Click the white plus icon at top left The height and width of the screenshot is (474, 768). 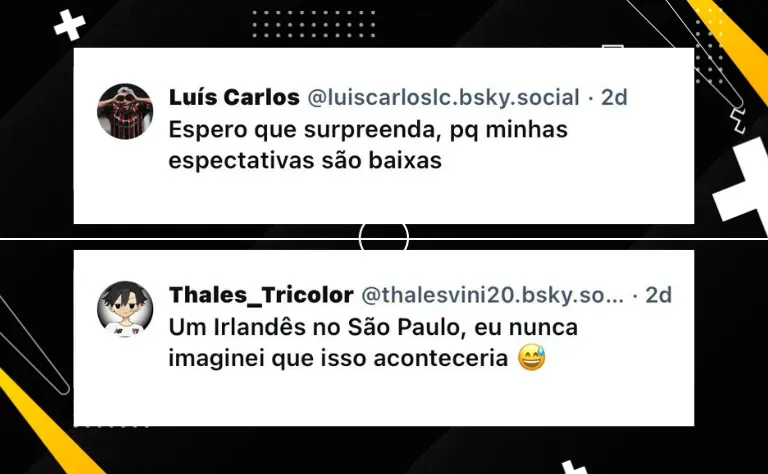coord(70,24)
